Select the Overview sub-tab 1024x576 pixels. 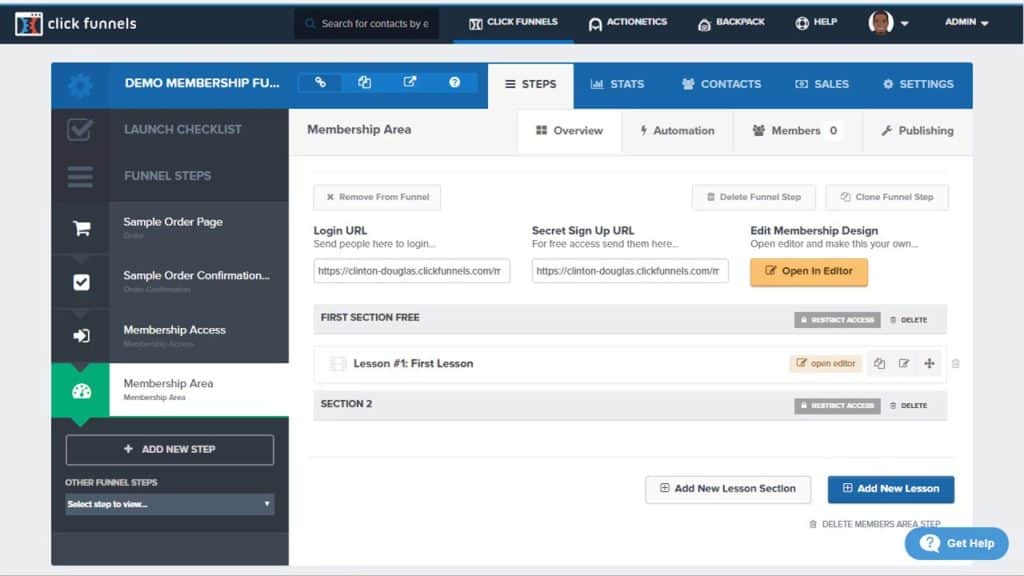click(569, 131)
